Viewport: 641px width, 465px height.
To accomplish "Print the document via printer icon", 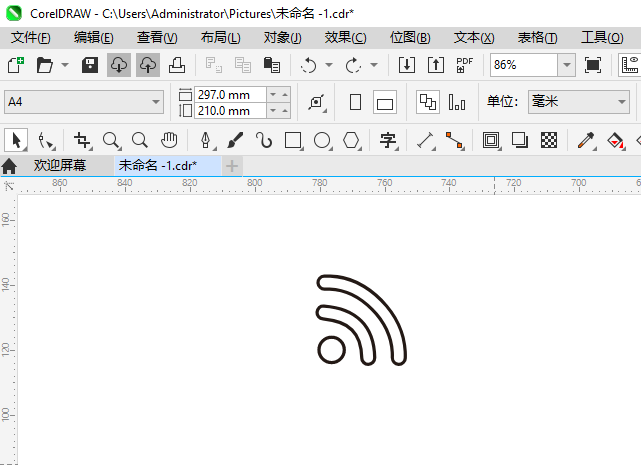I will coord(177,65).
